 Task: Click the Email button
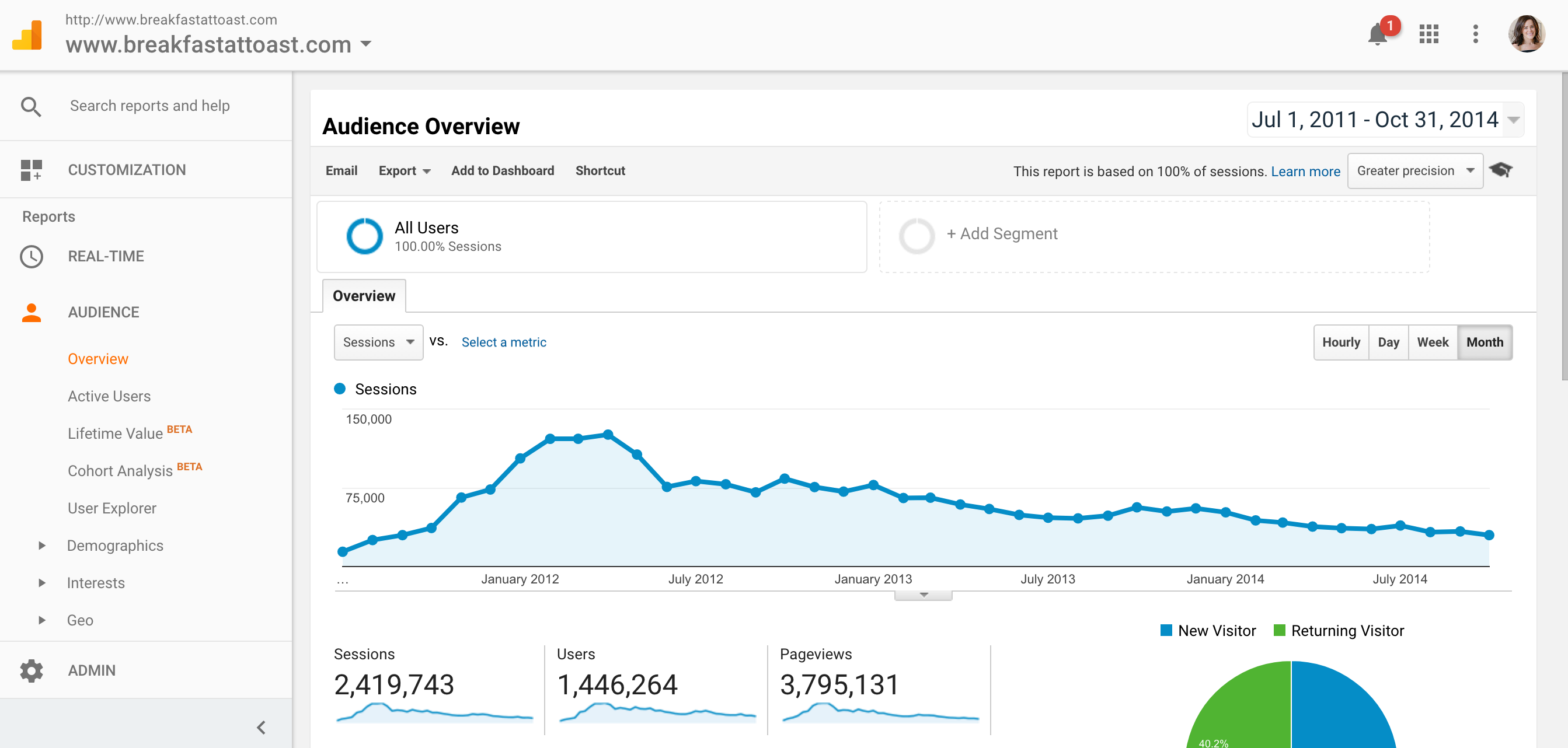point(342,171)
